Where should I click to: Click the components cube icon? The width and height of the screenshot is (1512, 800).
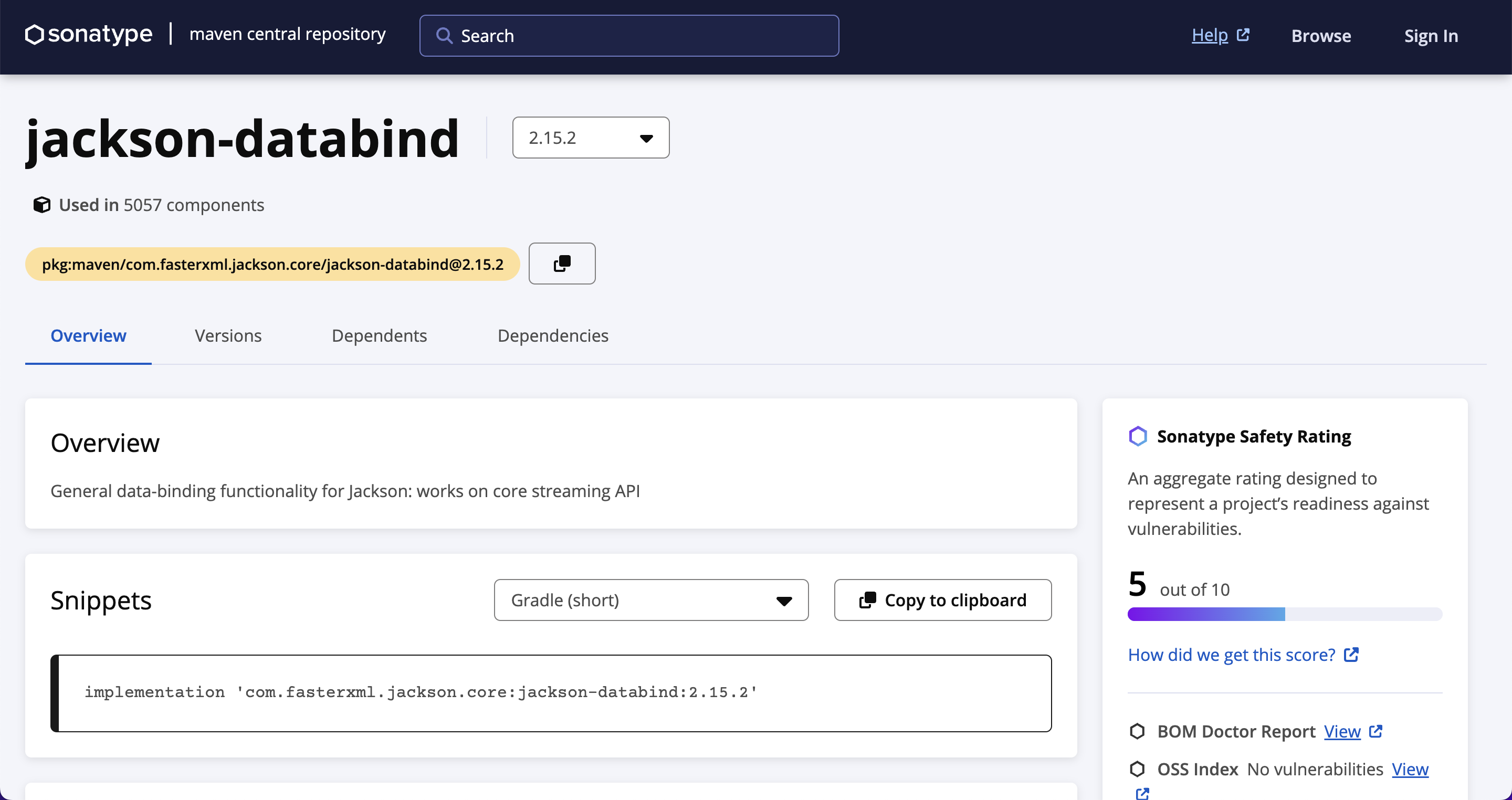(41, 205)
